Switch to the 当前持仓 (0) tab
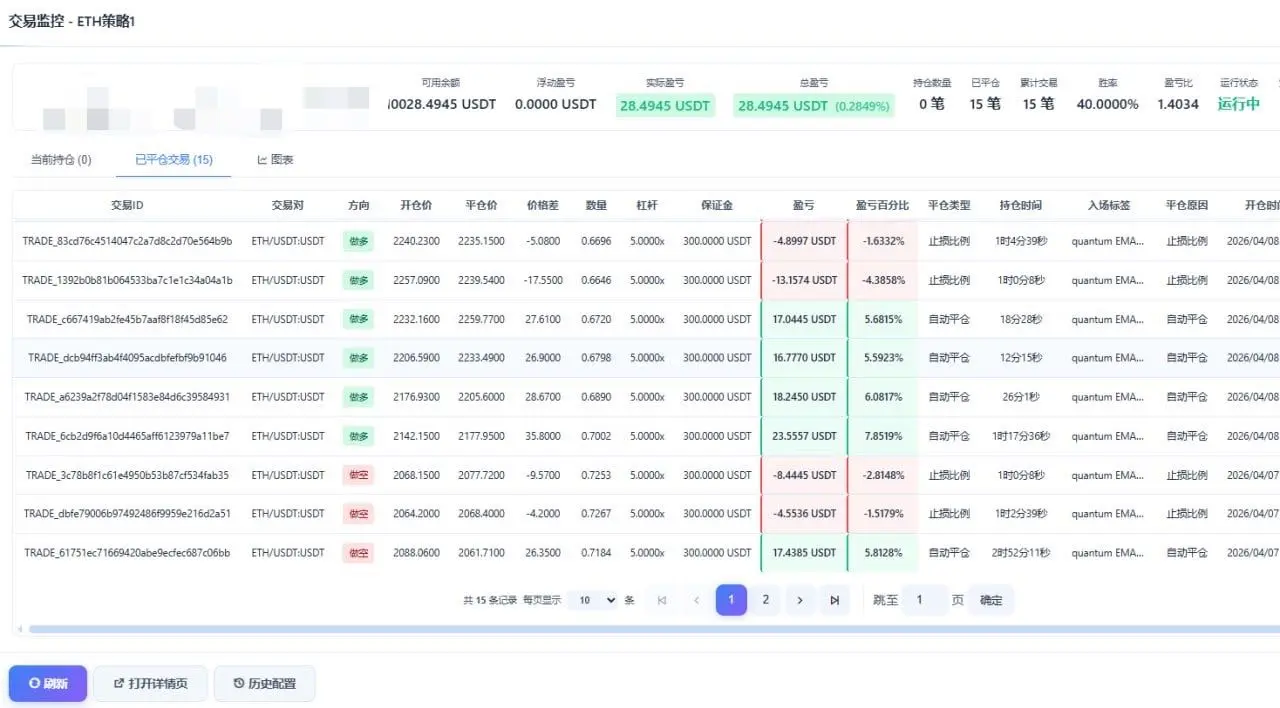 click(x=61, y=159)
